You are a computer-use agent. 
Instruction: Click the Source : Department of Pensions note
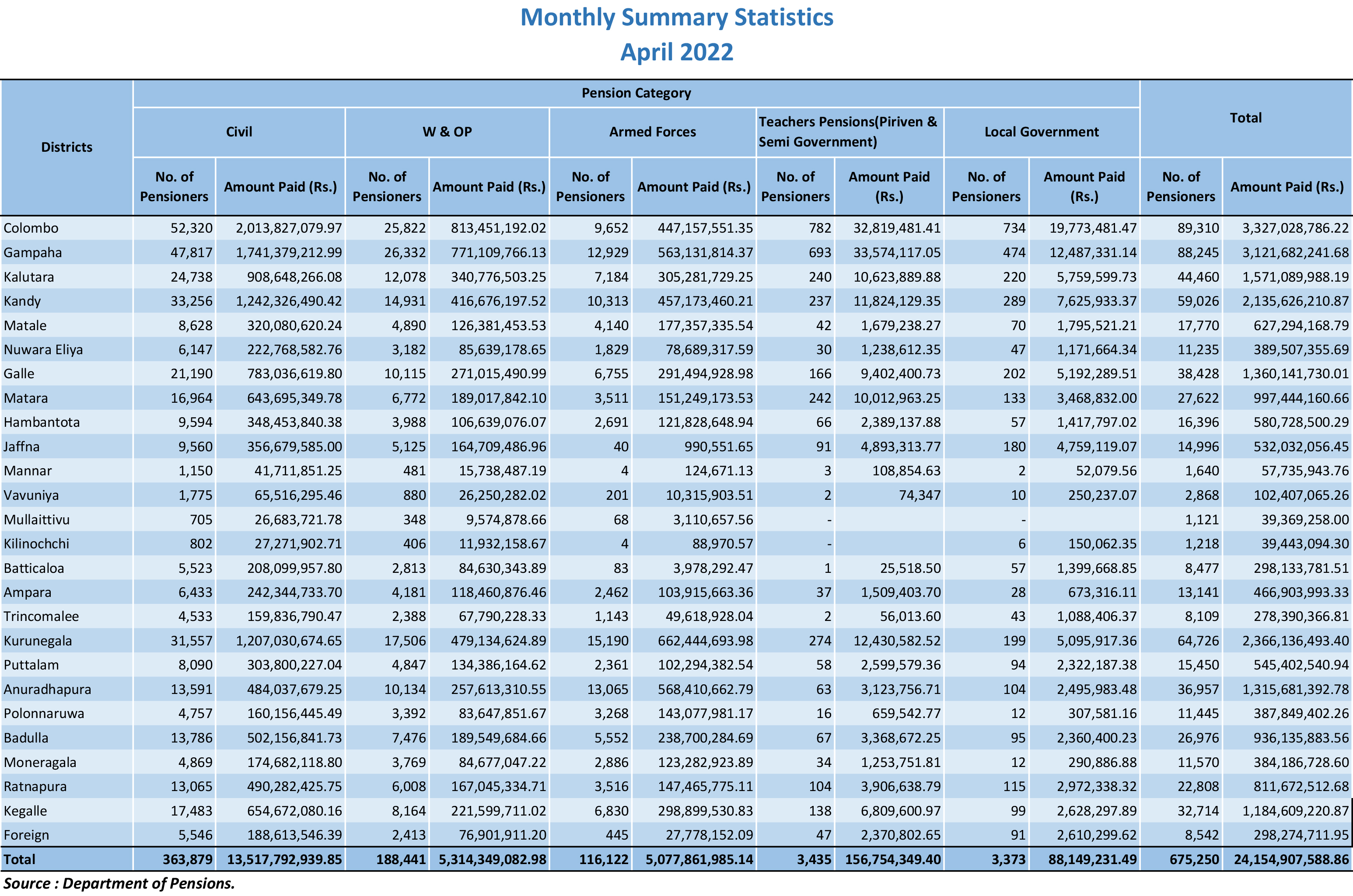(119, 884)
